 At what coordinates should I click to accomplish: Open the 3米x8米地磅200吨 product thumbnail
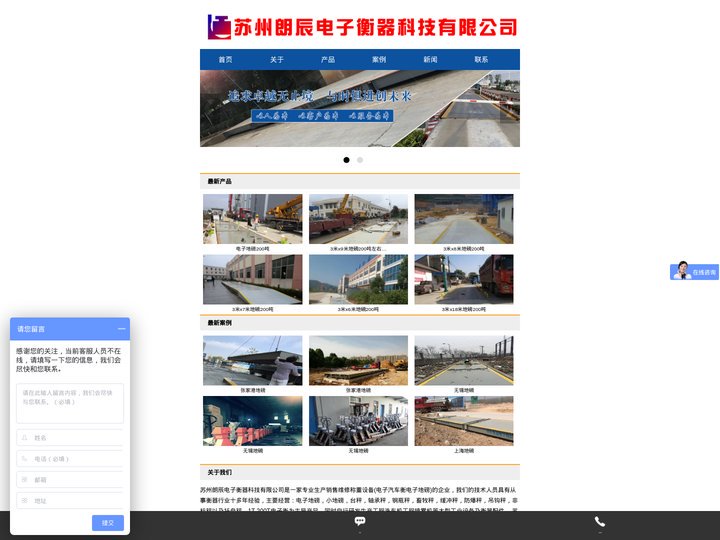click(464, 219)
